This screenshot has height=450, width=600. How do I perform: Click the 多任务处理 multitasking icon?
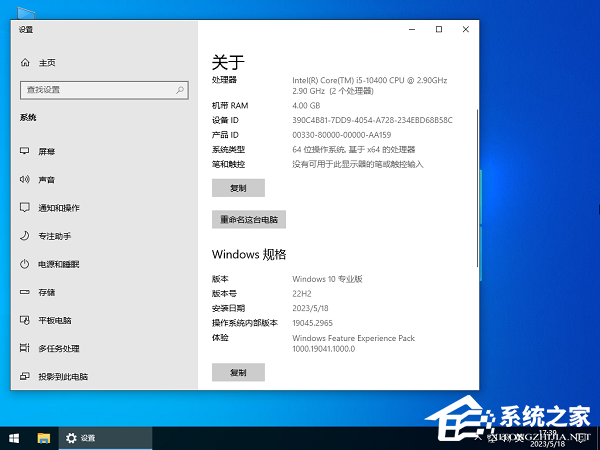point(25,348)
